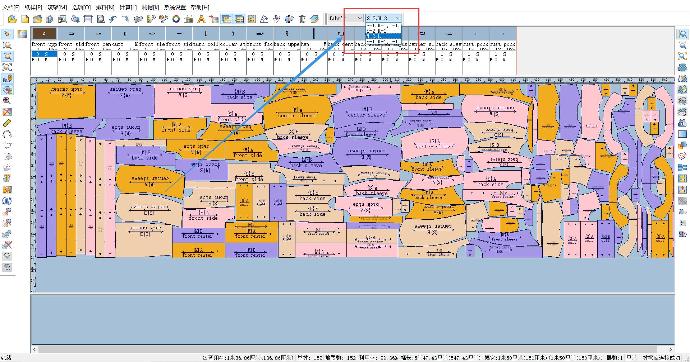The width and height of the screenshot is (690, 362).
Task: Click the circular ring icon in top toolbar
Action: click(x=176, y=19)
